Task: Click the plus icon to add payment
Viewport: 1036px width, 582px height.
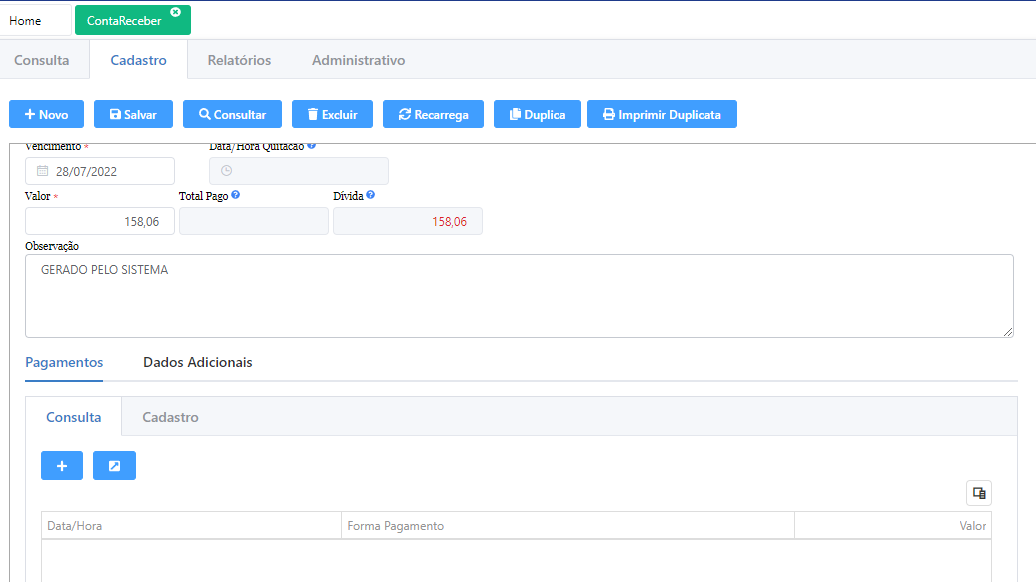Action: pos(62,466)
